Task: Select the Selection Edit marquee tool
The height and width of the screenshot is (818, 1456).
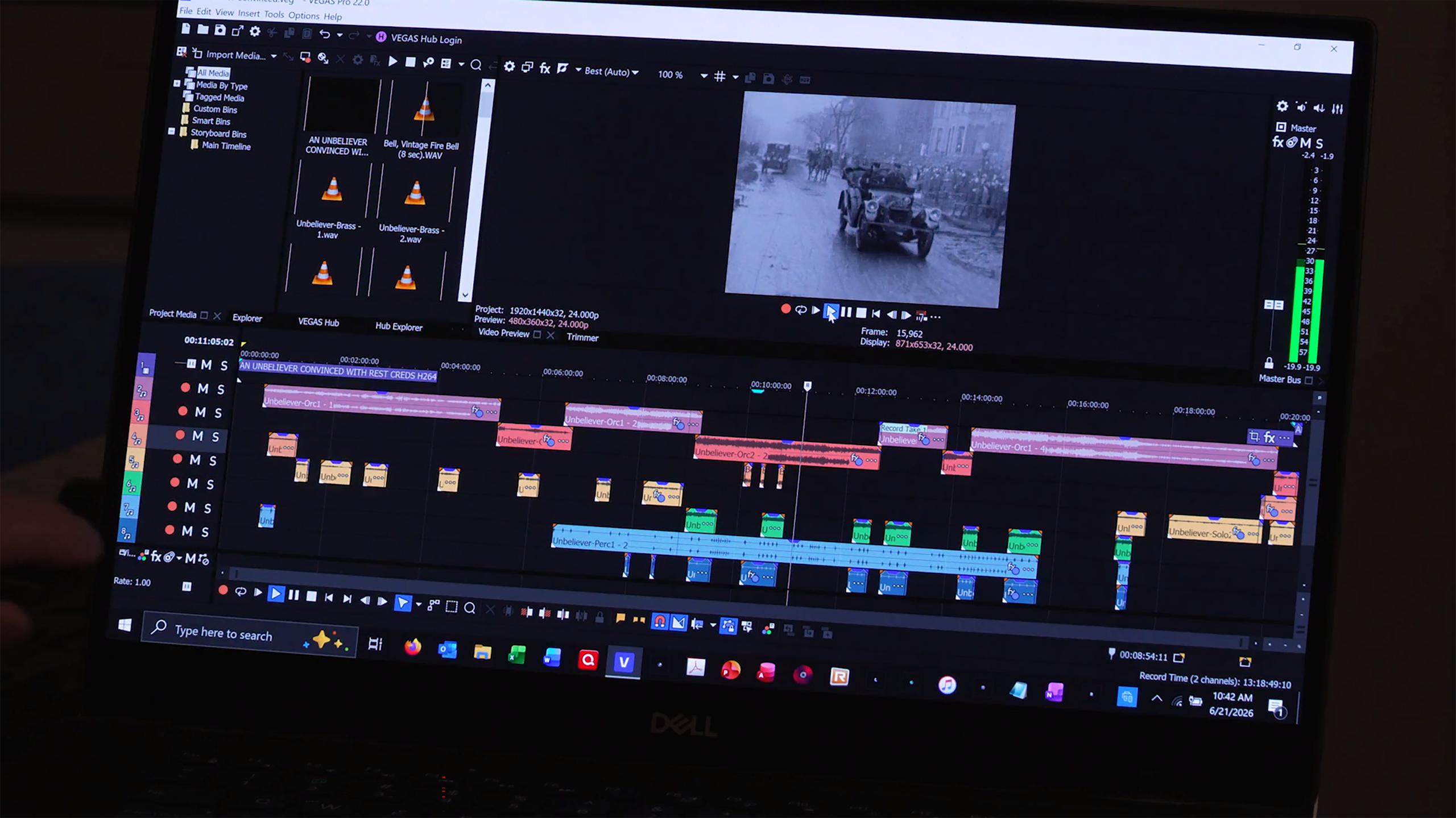Action: 452,607
